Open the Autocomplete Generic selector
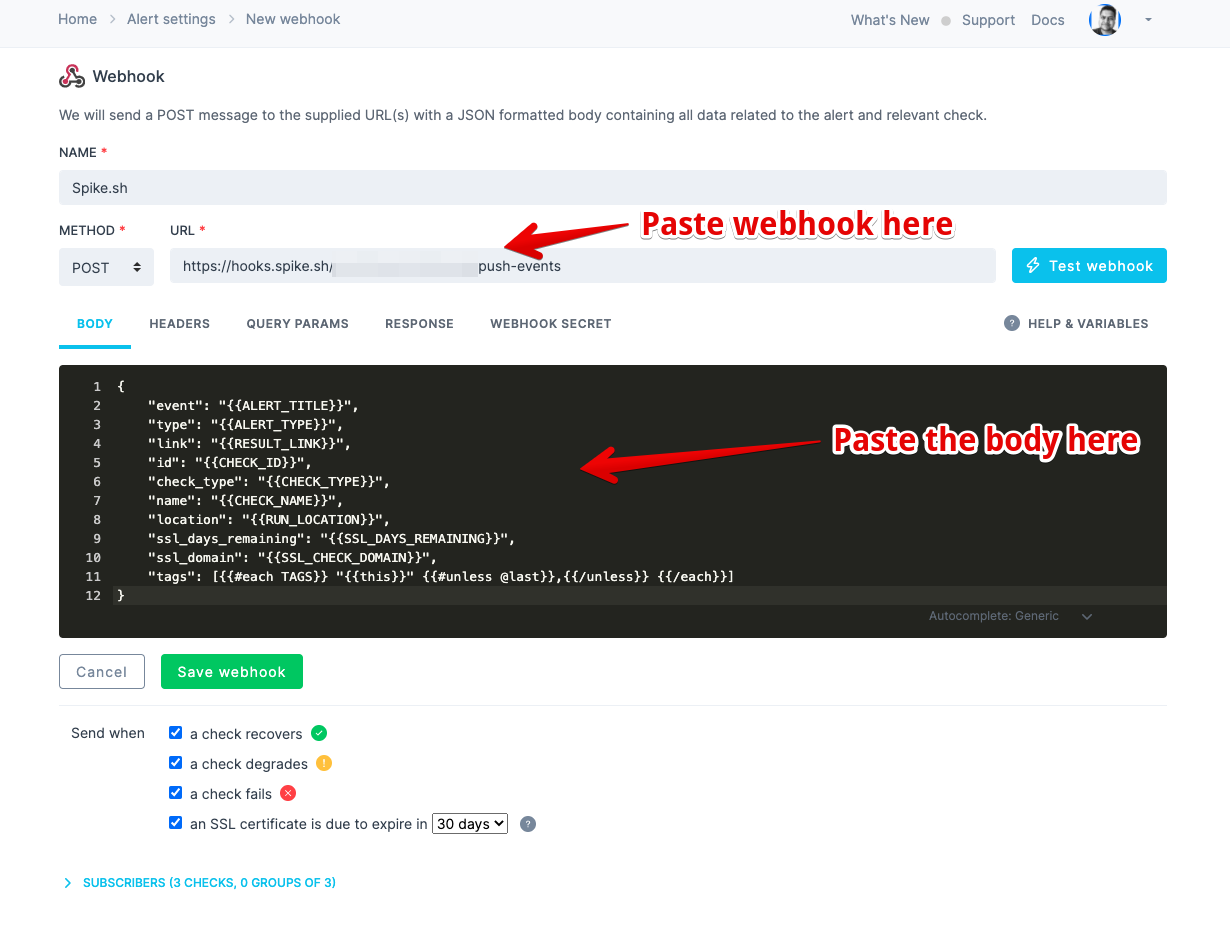 1010,616
